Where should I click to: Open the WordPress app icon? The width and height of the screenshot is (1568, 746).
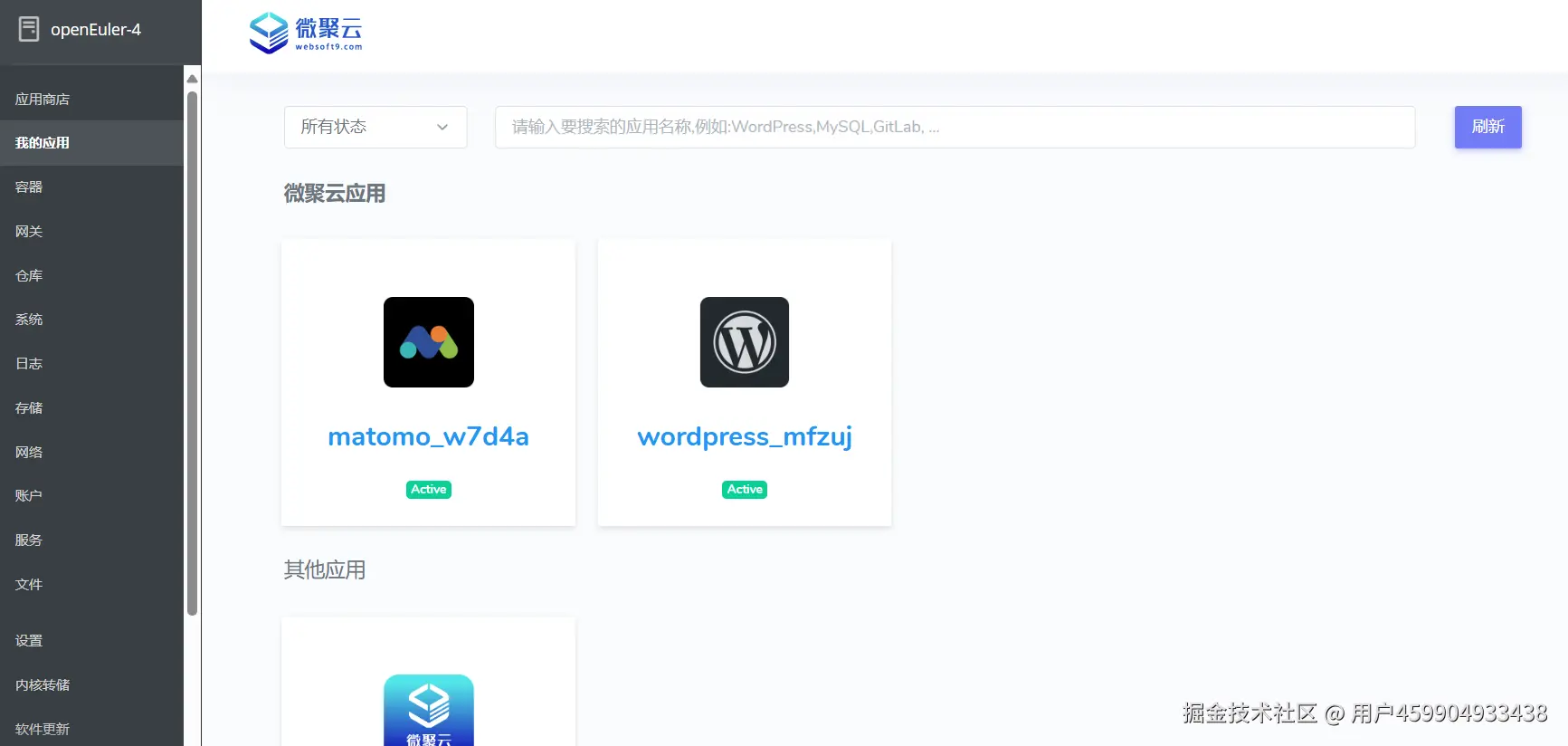[745, 342]
